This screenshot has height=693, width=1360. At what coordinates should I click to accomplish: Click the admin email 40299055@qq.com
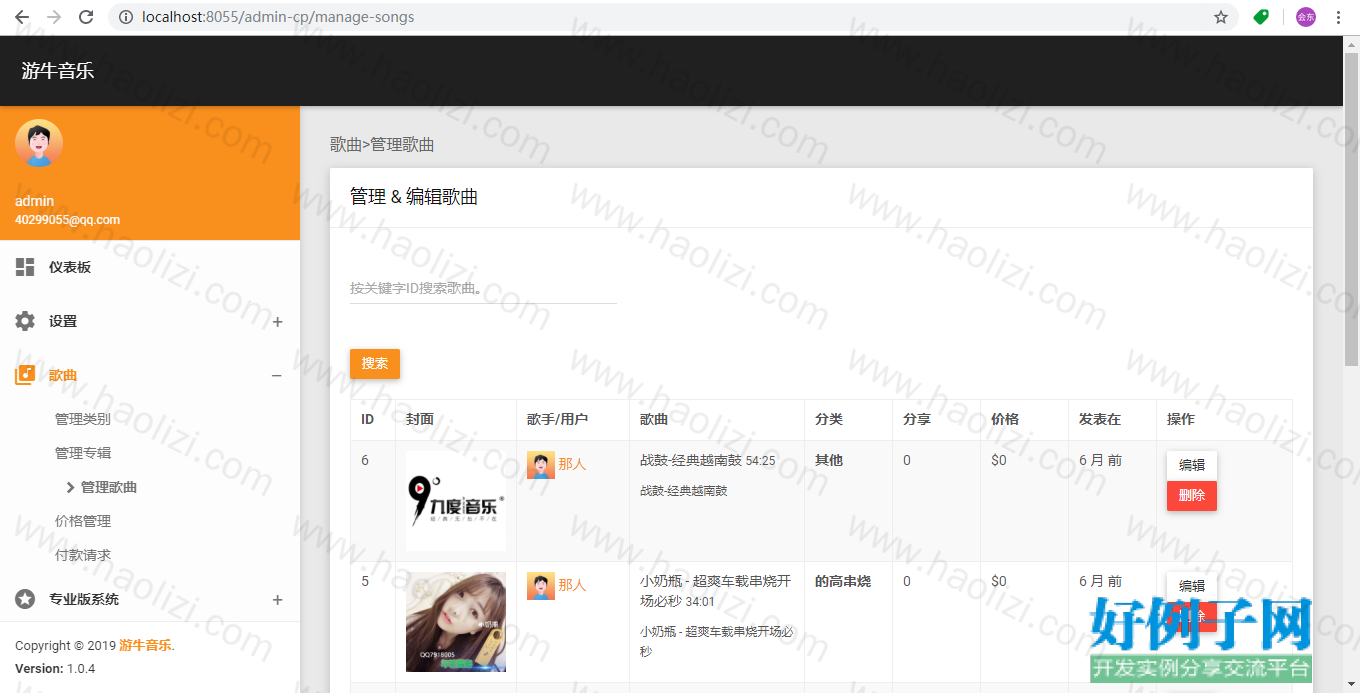pyautogui.click(x=67, y=220)
